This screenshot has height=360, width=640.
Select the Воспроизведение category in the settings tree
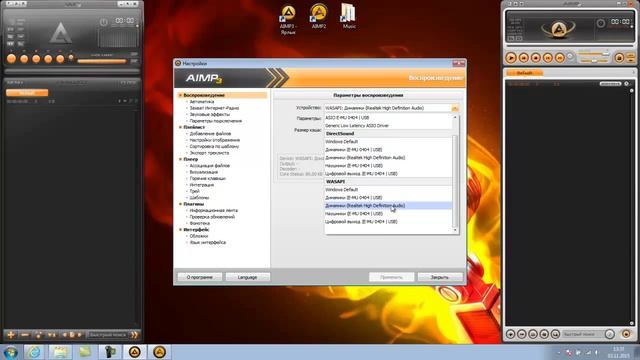point(204,95)
